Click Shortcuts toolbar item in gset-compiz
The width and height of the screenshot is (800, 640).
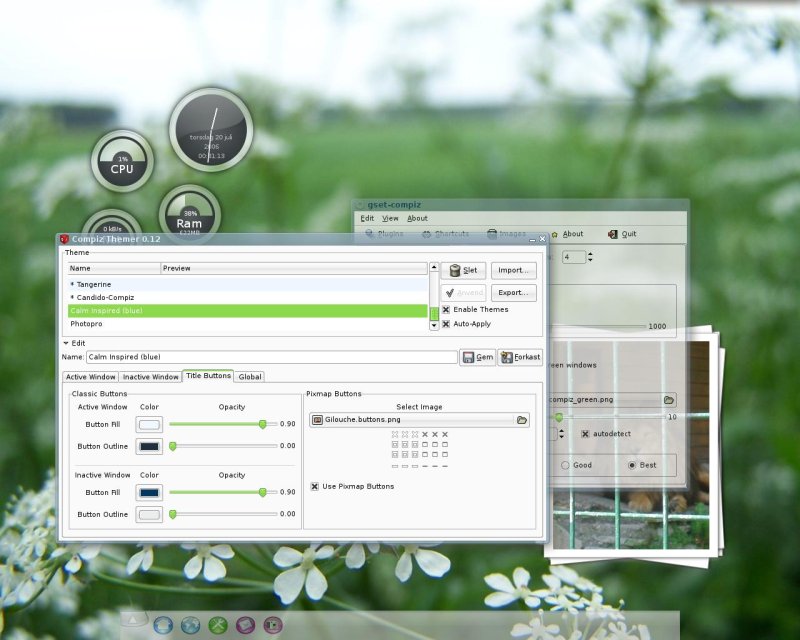coord(445,234)
